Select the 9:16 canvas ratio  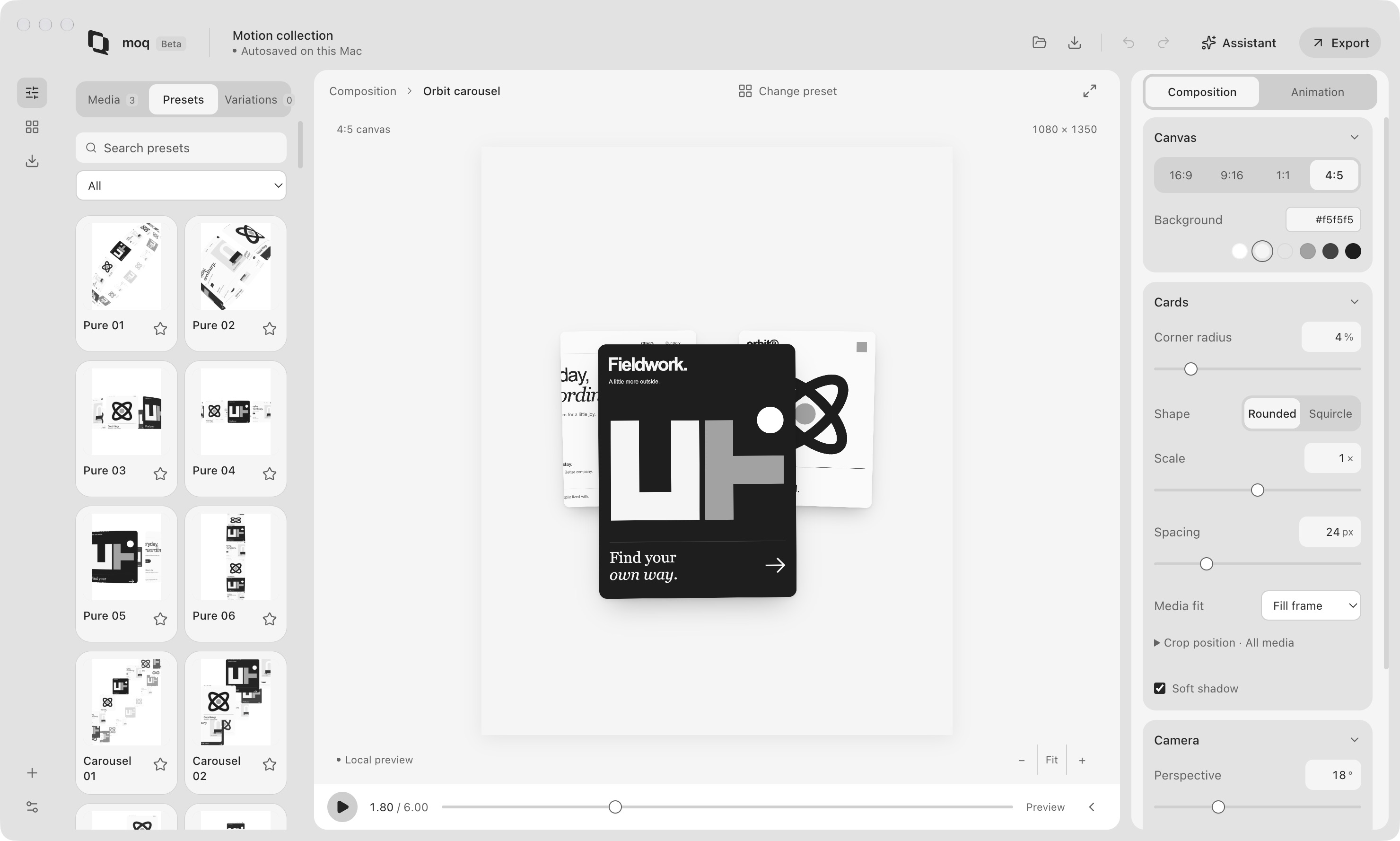click(x=1232, y=175)
